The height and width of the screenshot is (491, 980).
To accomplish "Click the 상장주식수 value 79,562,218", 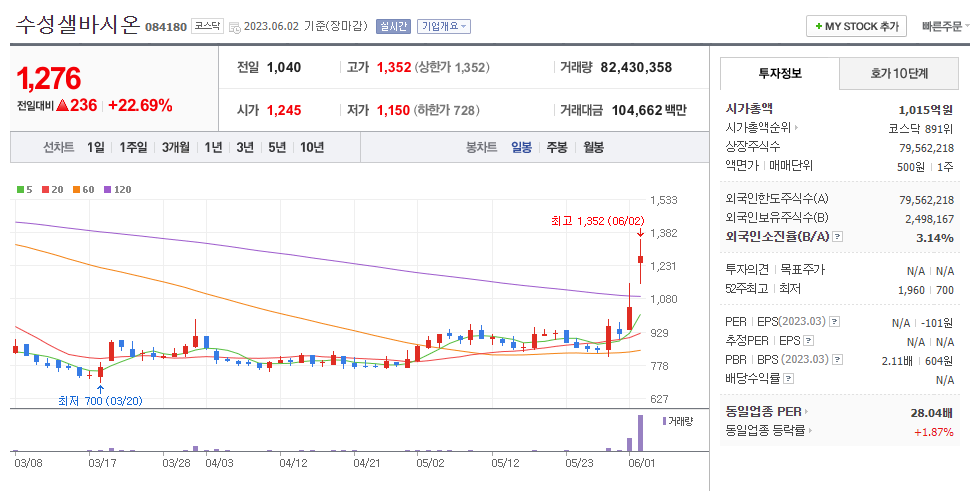I will (x=926, y=148).
